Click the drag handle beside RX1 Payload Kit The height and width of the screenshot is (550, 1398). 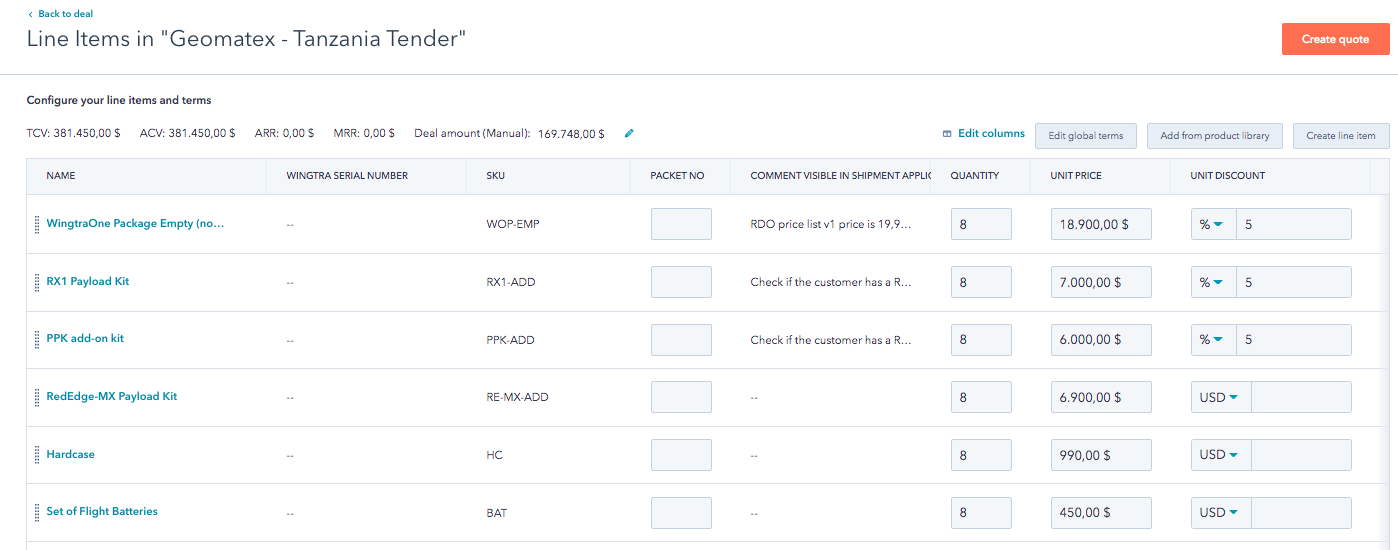coord(37,282)
